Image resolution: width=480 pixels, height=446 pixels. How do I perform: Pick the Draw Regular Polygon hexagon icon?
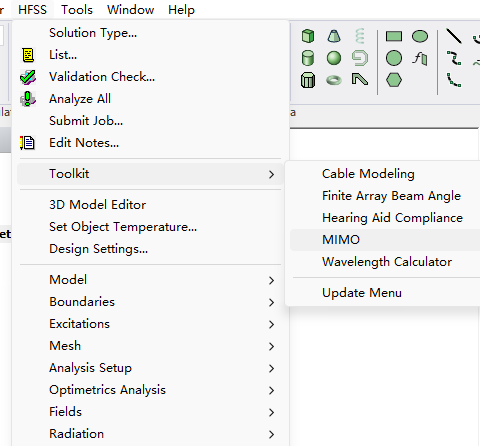394,80
